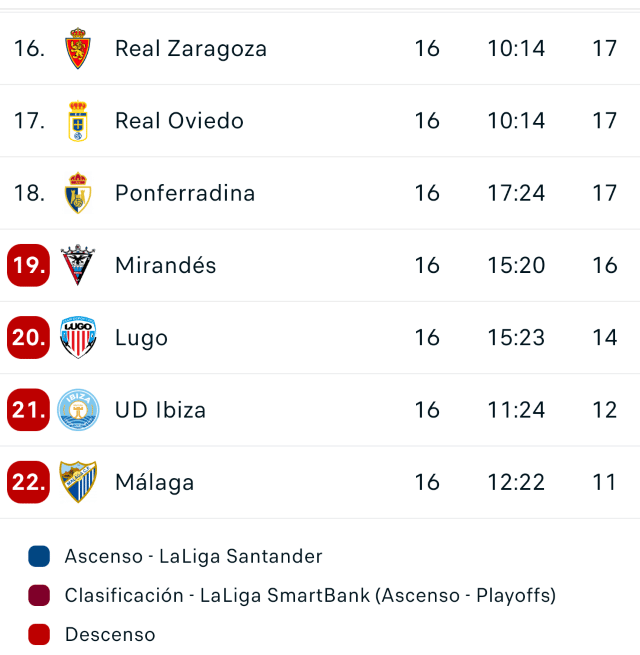This screenshot has height=655, width=640.
Task: Click the Mirandés club crest
Action: (x=78, y=265)
